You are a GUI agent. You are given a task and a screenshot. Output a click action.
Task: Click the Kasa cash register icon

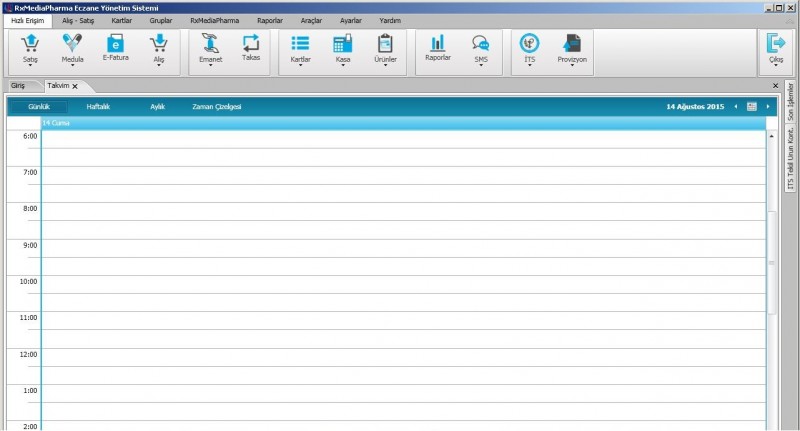(x=342, y=43)
